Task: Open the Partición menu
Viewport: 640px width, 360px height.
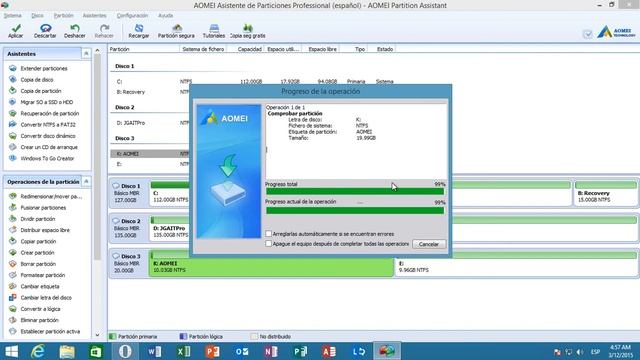Action: click(64, 16)
